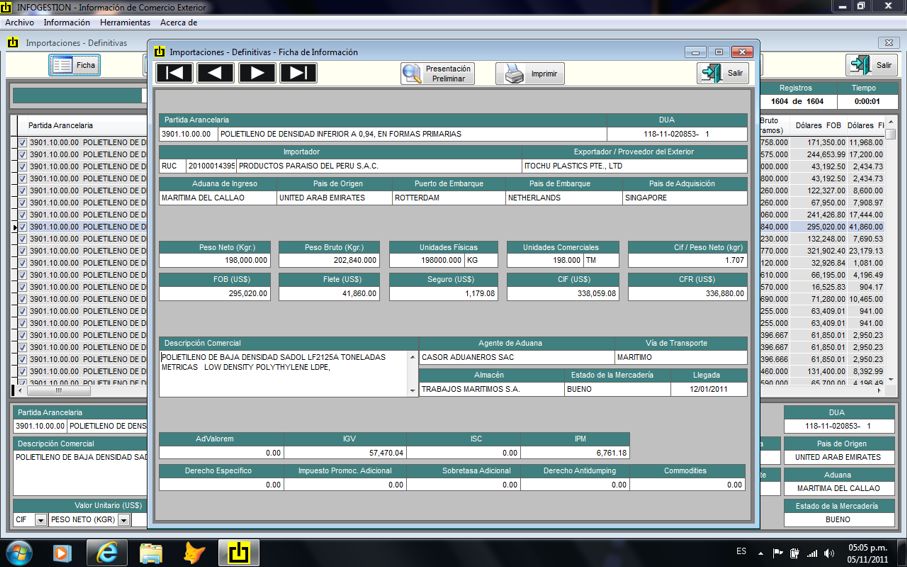Advance to the next record arrow

[x=257, y=73]
